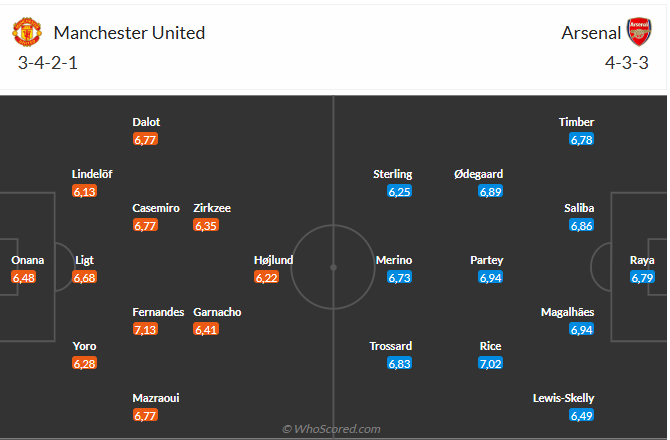Open player Dalot's name label

146,122
